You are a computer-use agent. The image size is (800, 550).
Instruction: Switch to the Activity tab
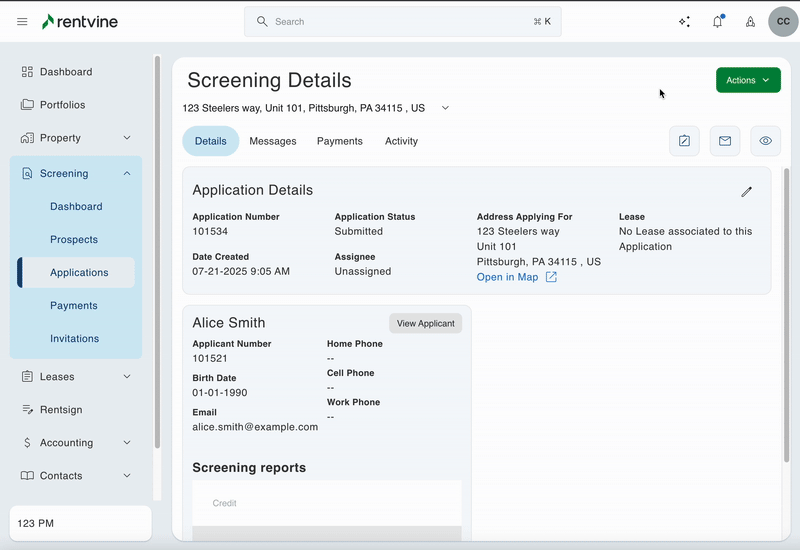pyautogui.click(x=401, y=141)
